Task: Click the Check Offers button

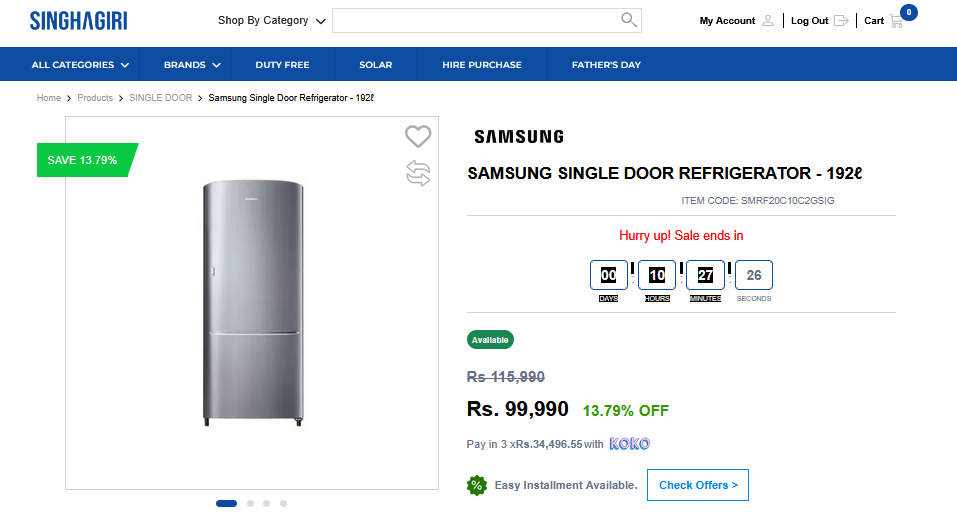Action: point(698,485)
